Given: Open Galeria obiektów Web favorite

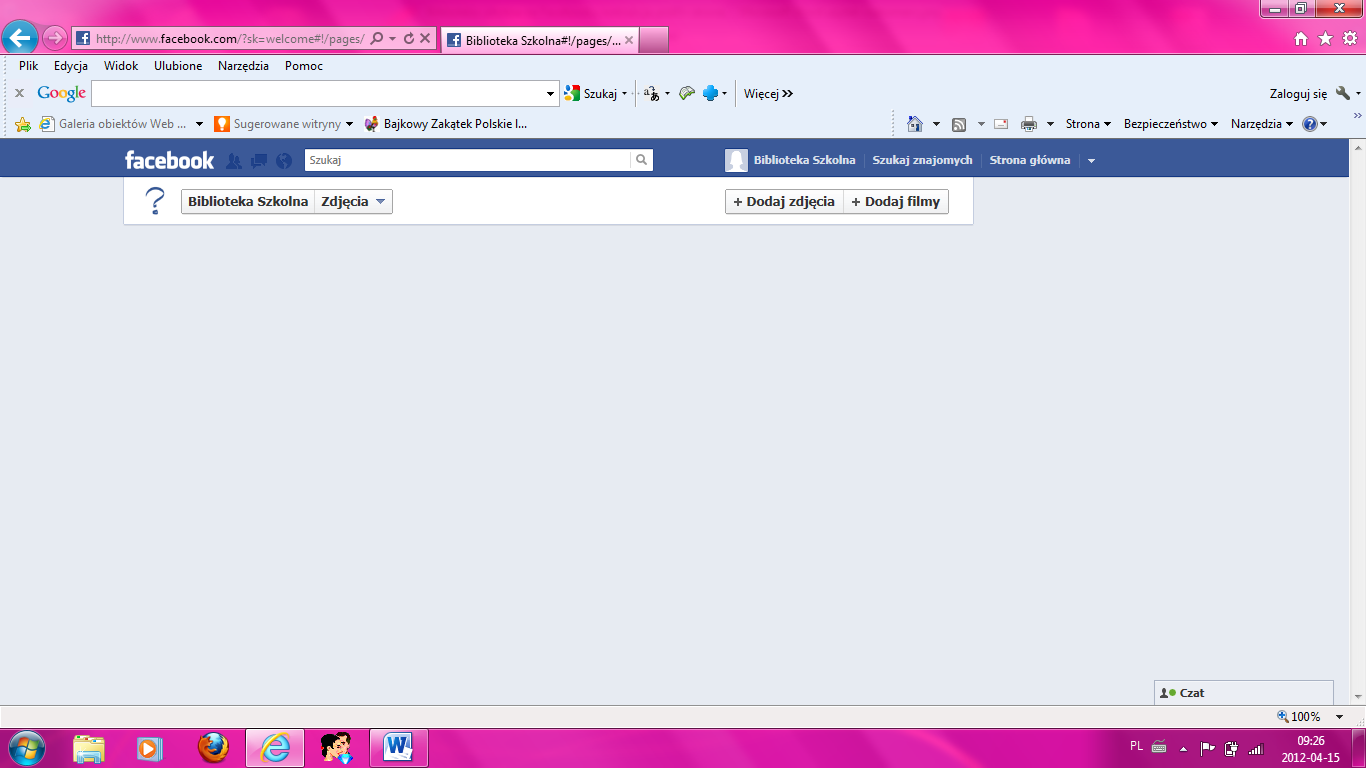Looking at the screenshot, I should click(x=113, y=124).
